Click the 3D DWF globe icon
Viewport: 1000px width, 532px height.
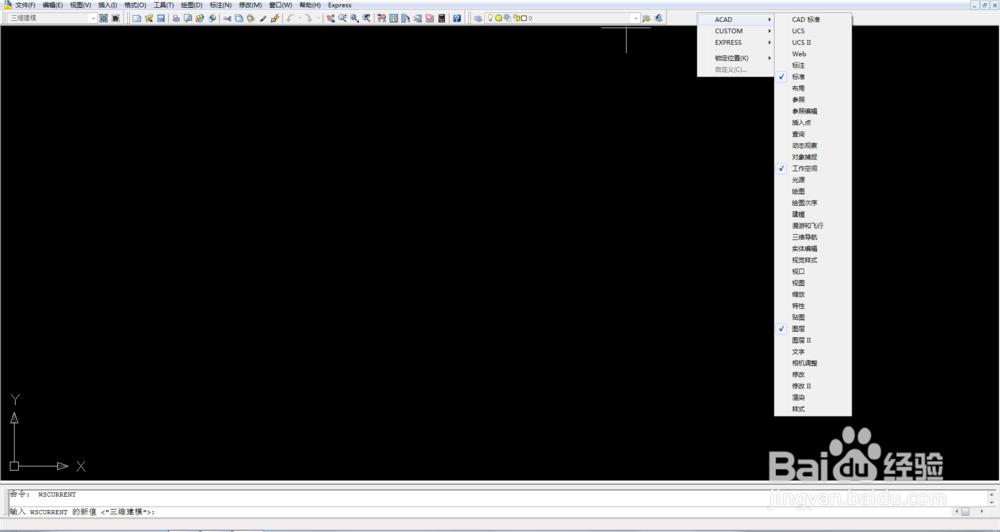[x=212, y=18]
